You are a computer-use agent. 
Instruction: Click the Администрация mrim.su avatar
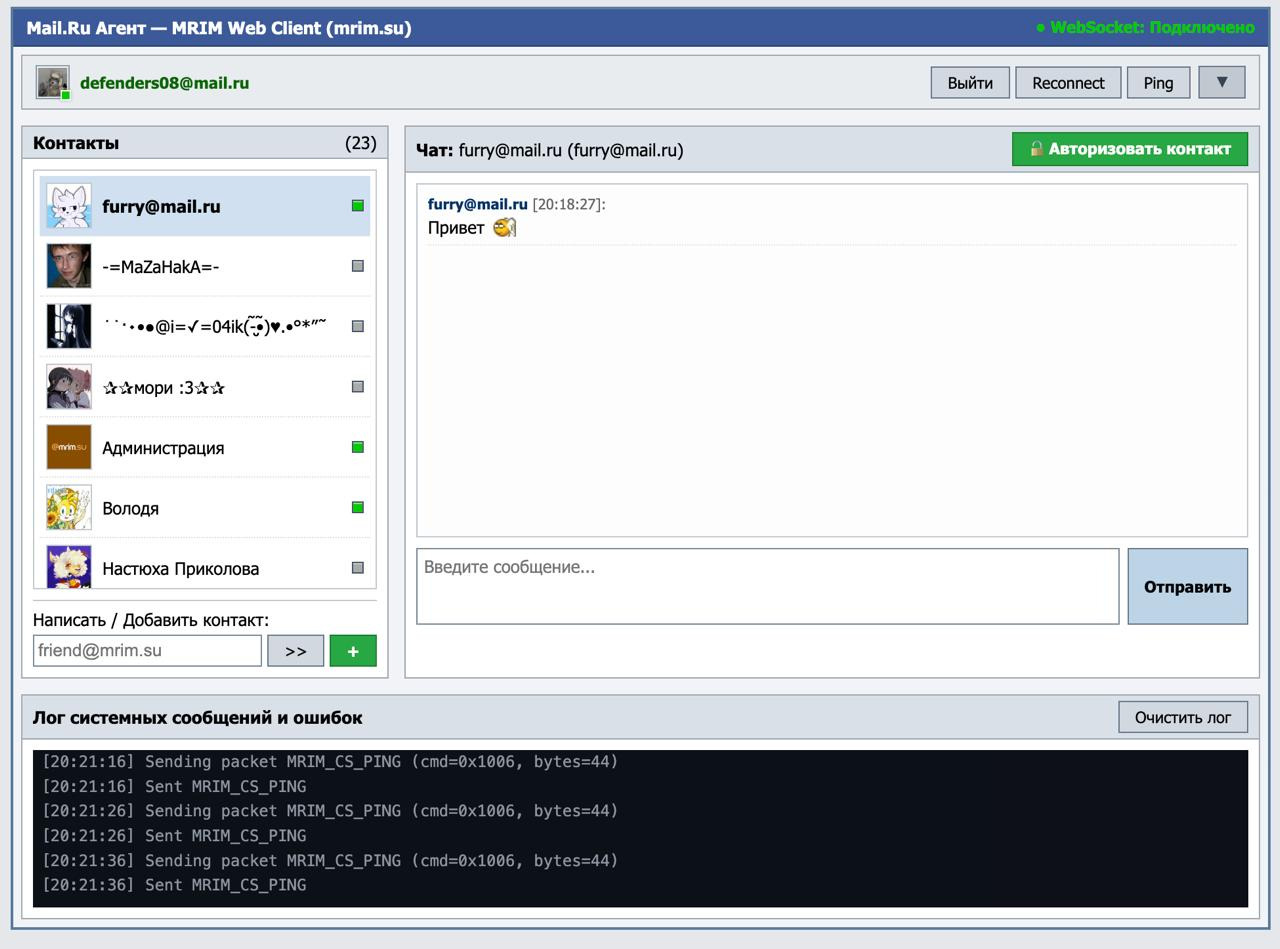point(69,447)
